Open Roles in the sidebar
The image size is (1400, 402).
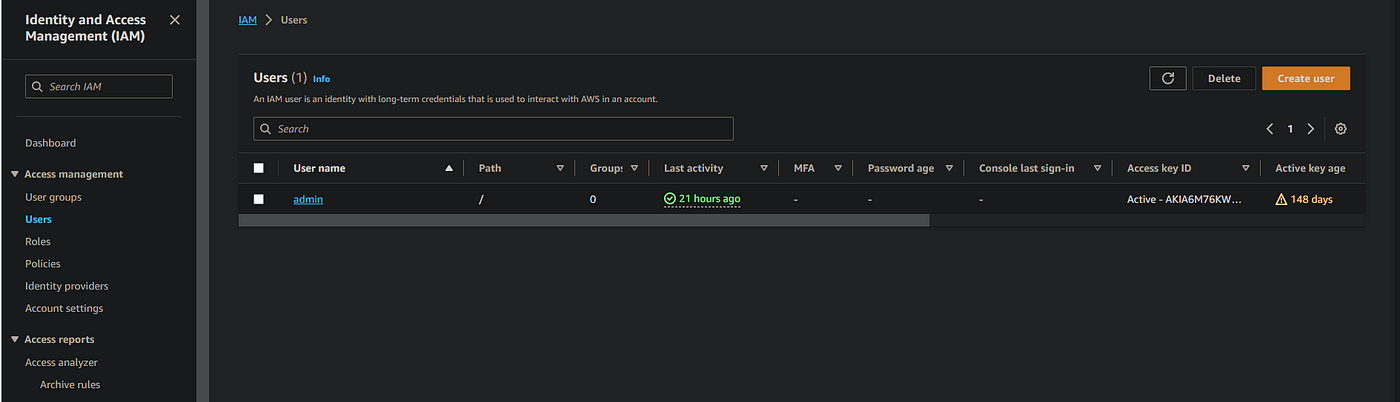[38, 241]
